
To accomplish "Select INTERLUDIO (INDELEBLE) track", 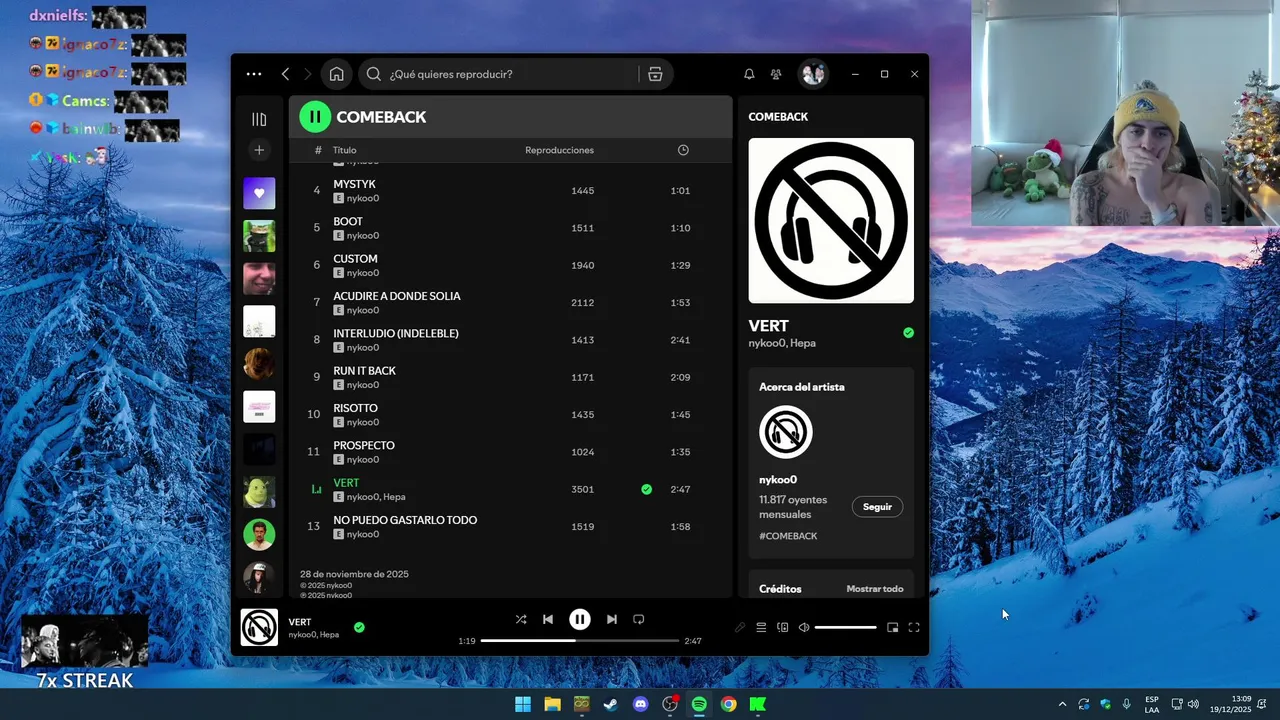I will pos(510,340).
